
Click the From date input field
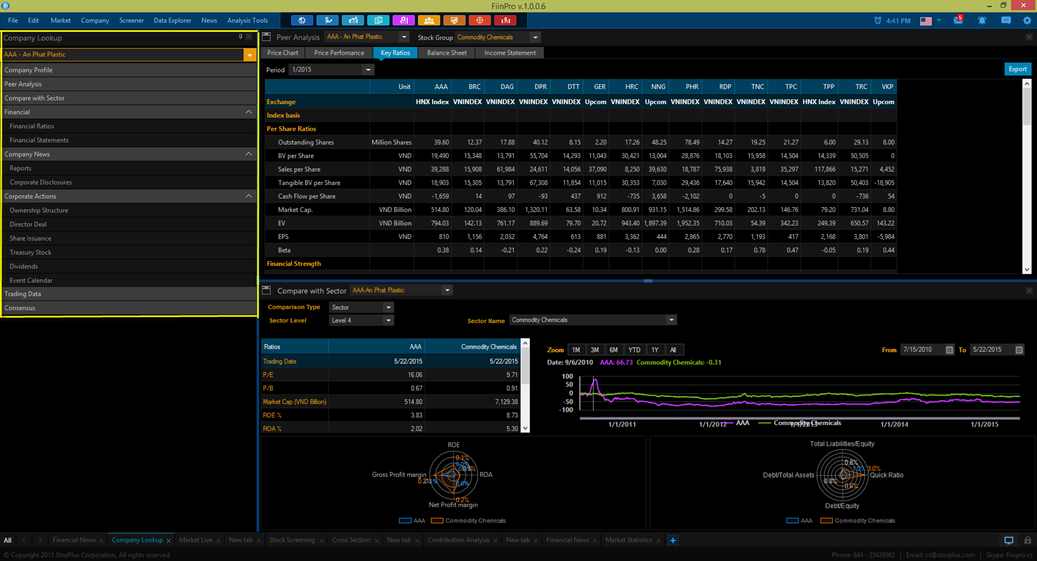[x=923, y=349]
